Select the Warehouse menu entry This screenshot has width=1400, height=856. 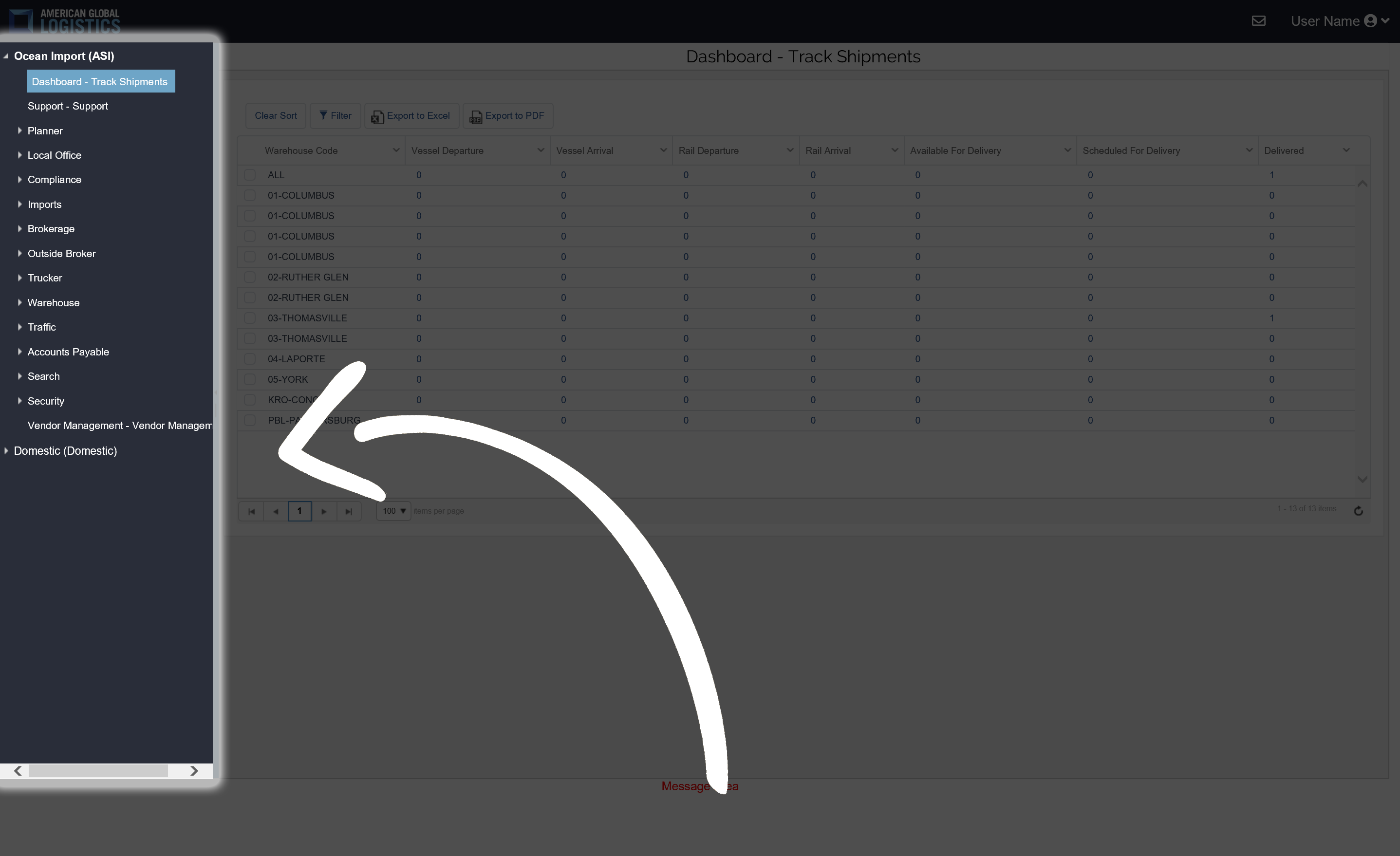54,303
